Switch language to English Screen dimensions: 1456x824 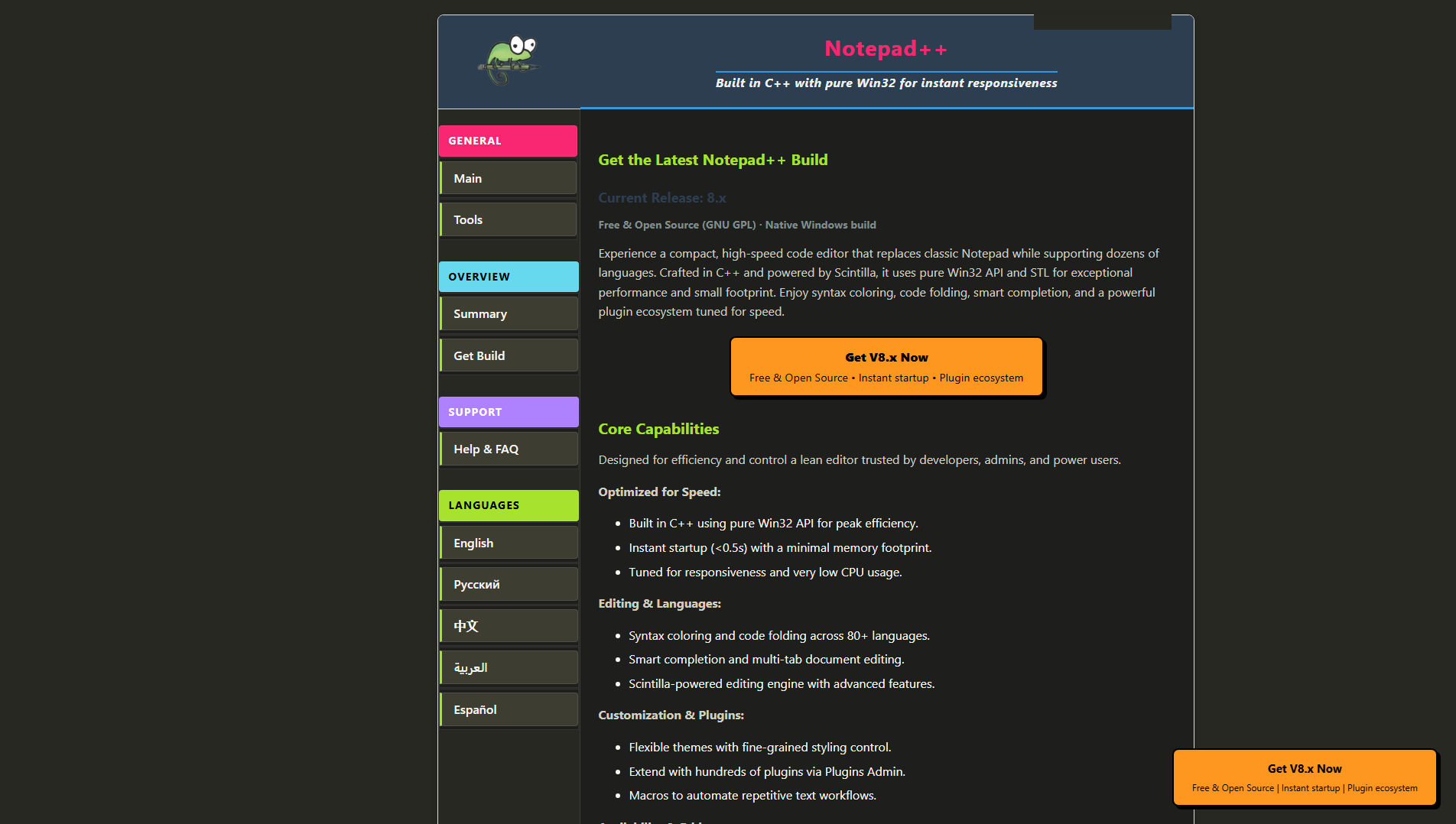[509, 543]
